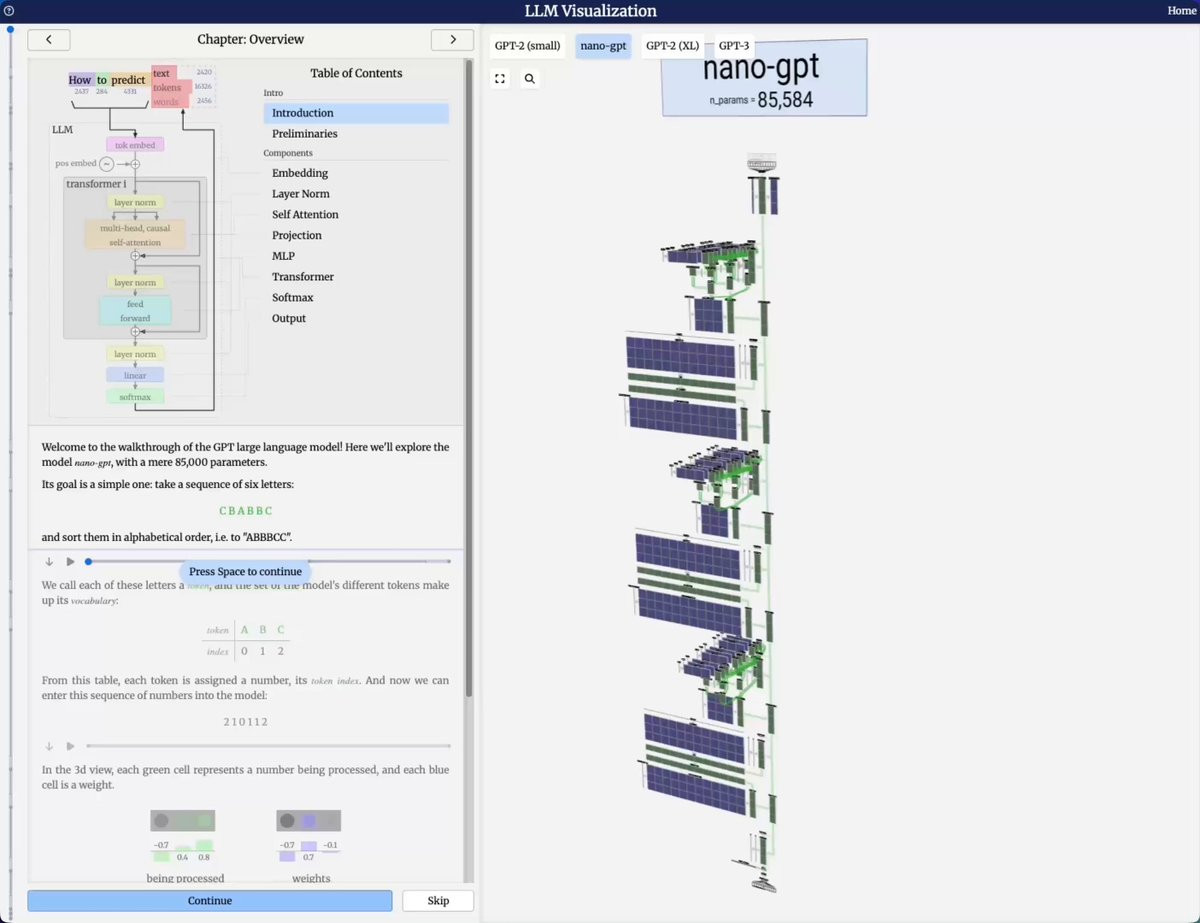Click the tok embed block in the diagram
Viewport: 1200px width, 923px height.
tap(135, 145)
